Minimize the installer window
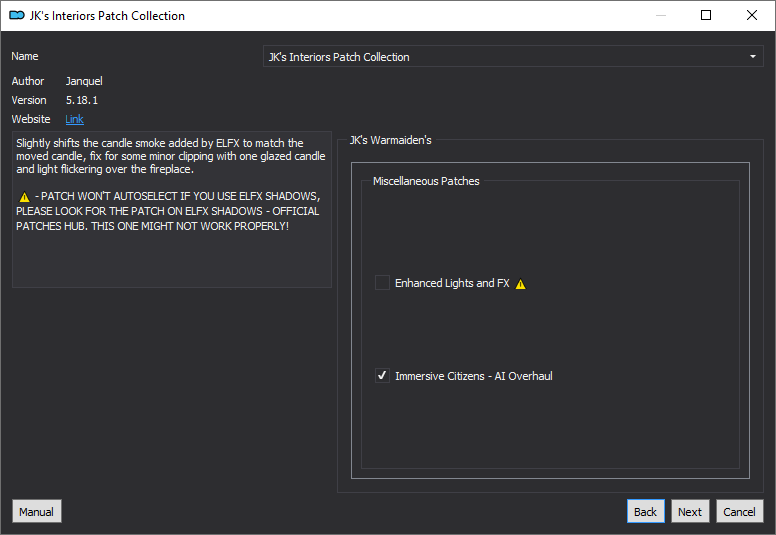The height and width of the screenshot is (535, 776). pos(661,15)
